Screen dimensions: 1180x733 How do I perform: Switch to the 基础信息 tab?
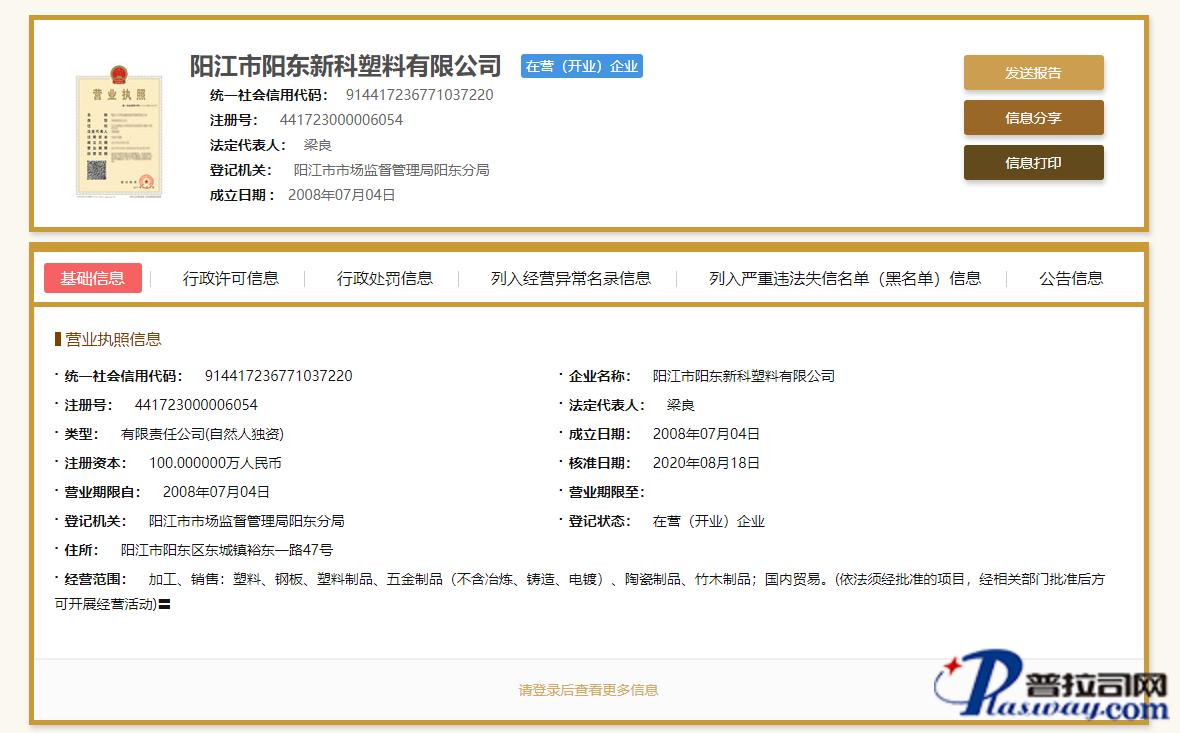93,278
